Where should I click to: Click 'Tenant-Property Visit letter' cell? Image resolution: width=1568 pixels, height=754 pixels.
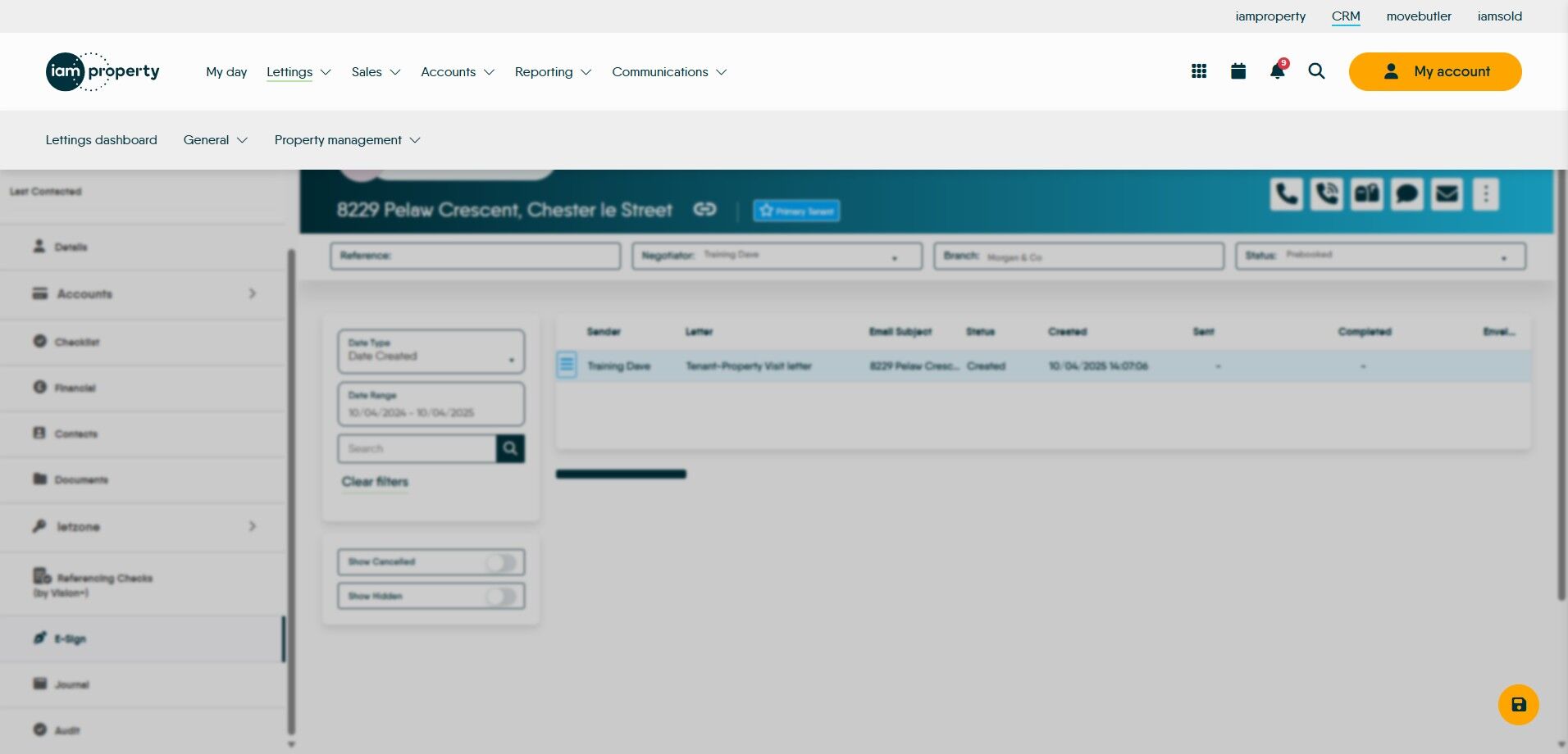749,366
